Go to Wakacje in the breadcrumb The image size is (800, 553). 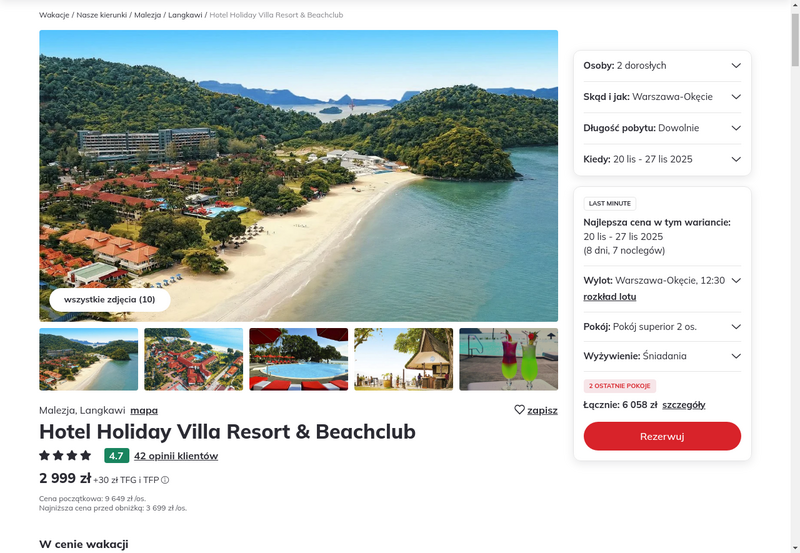[x=54, y=15]
